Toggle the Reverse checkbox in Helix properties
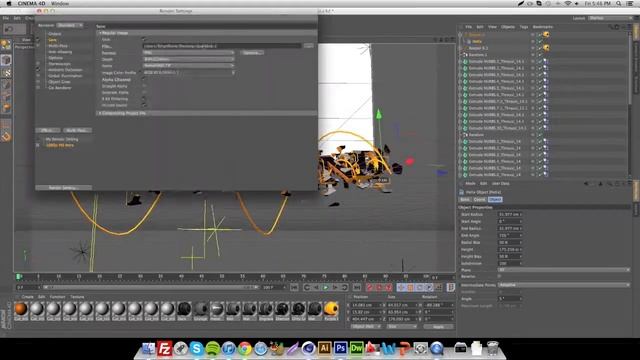The height and width of the screenshot is (360, 640). pos(500,277)
